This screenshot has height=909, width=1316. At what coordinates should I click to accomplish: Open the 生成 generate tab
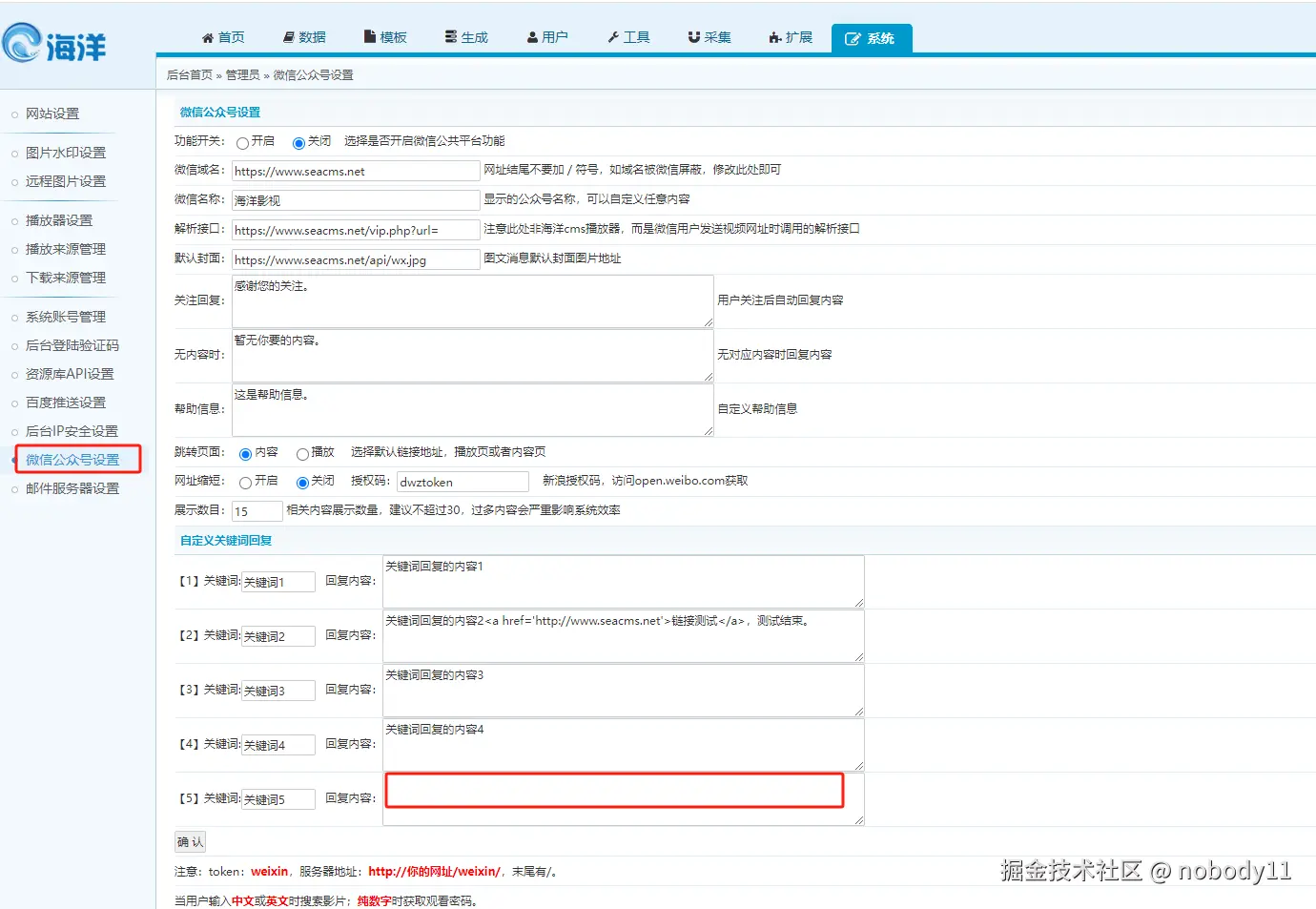point(466,37)
